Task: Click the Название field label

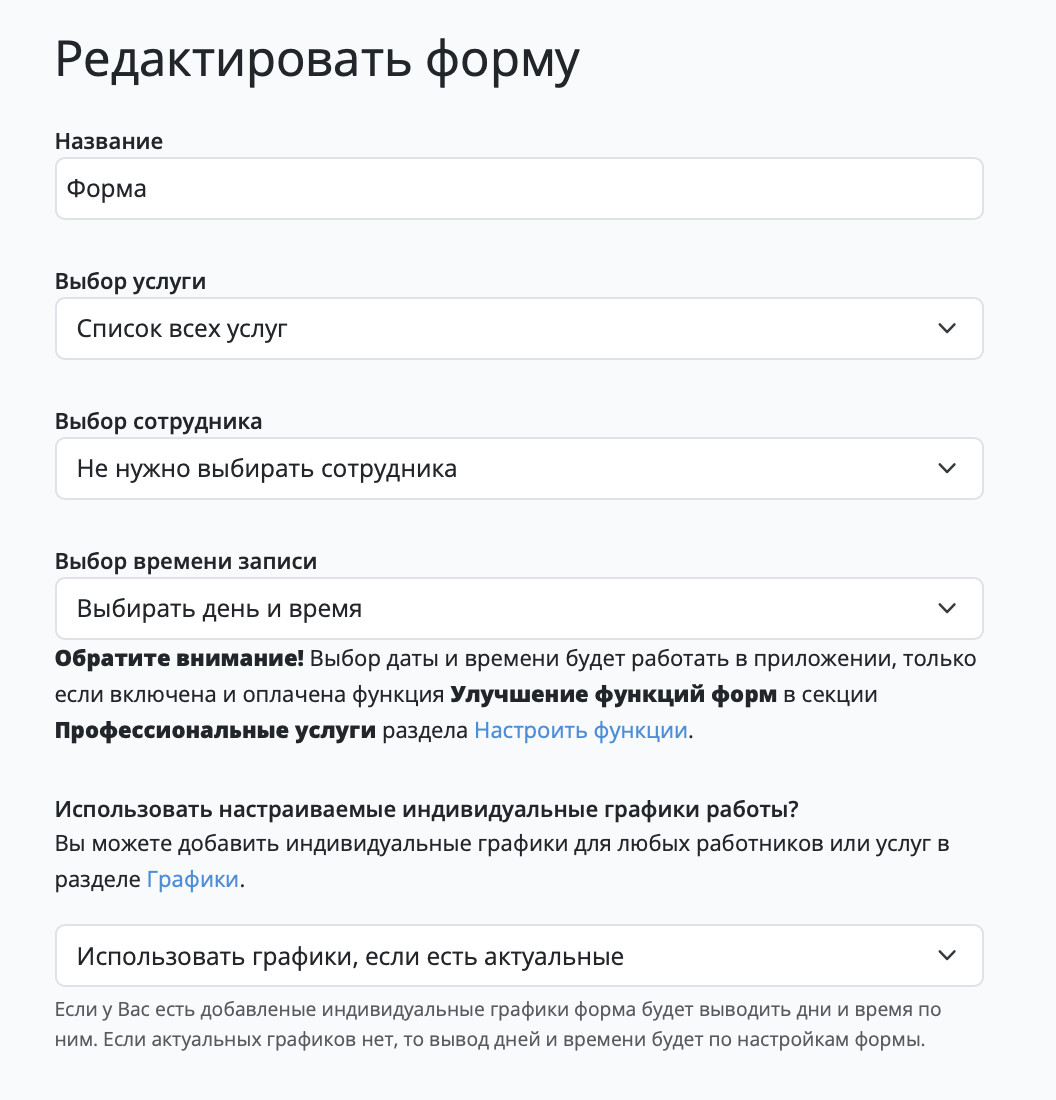Action: (109, 141)
